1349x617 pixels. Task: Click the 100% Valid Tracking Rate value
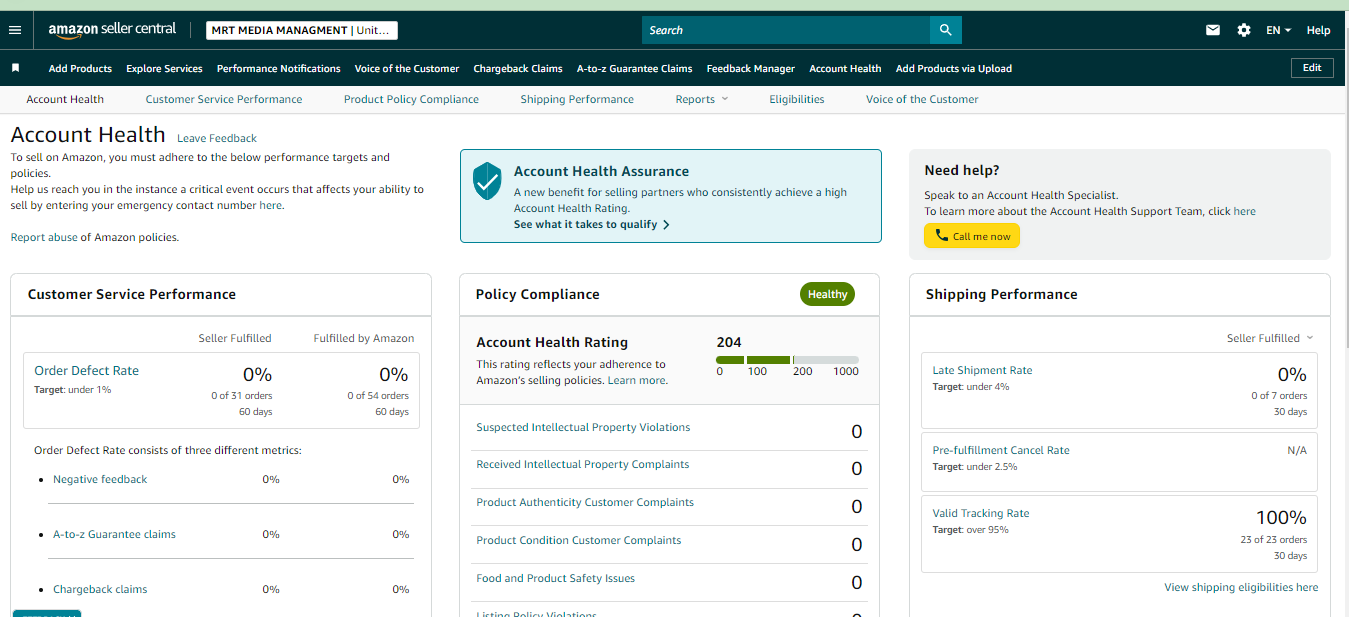[1281, 518]
